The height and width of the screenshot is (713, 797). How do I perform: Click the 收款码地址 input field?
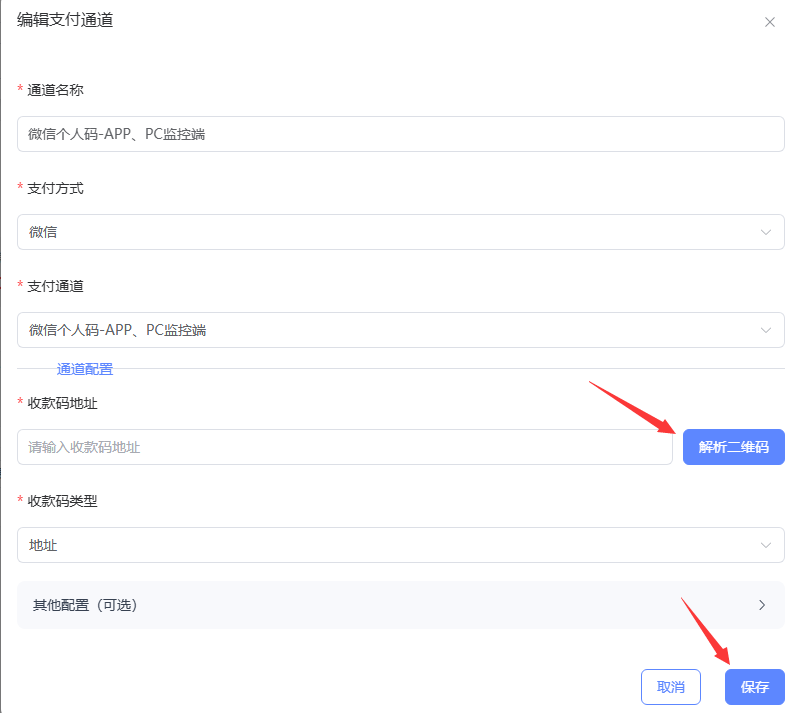coord(345,447)
